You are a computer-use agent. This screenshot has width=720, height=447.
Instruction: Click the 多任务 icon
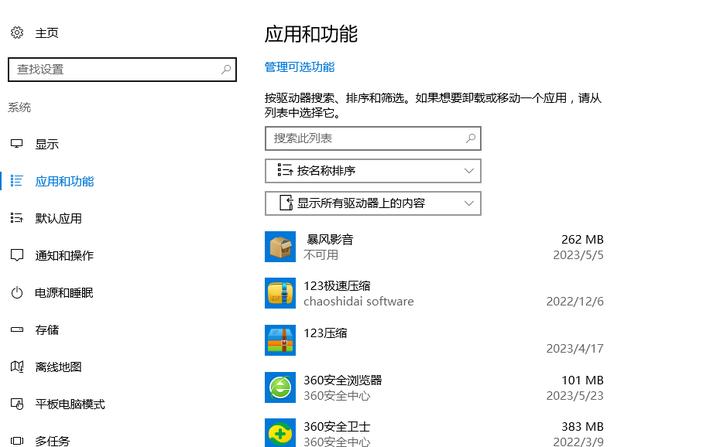coord(17,441)
